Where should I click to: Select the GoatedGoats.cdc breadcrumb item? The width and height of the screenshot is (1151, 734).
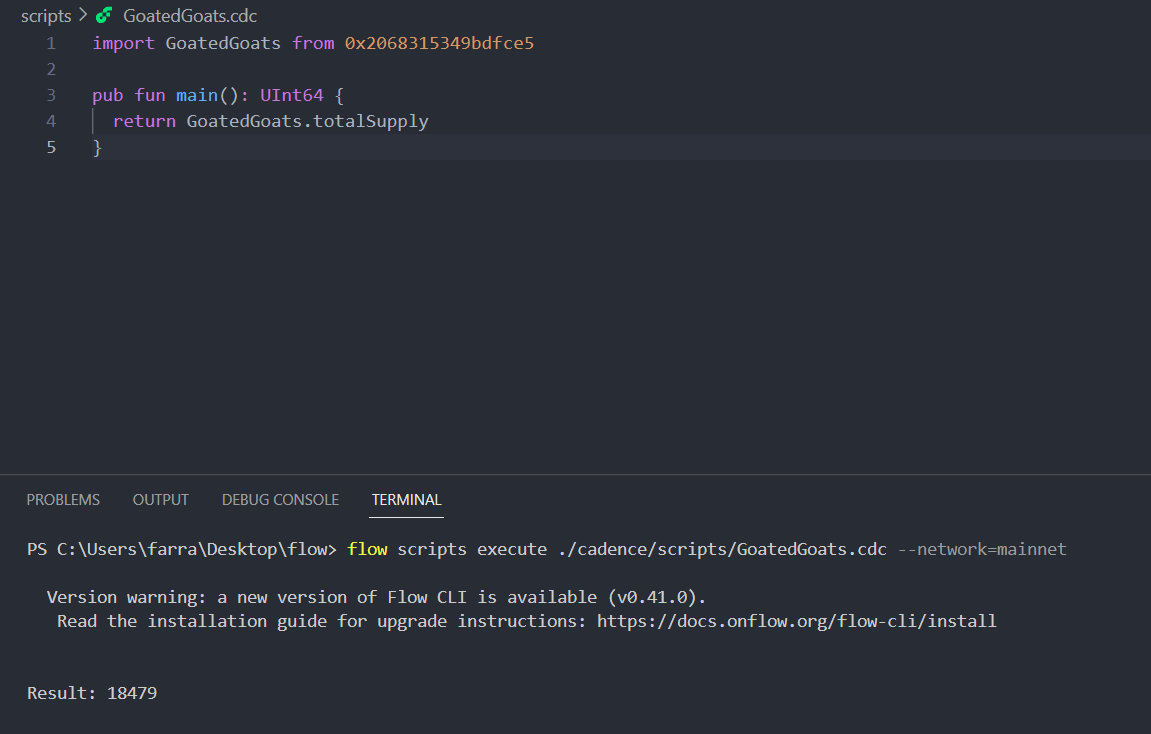point(189,15)
